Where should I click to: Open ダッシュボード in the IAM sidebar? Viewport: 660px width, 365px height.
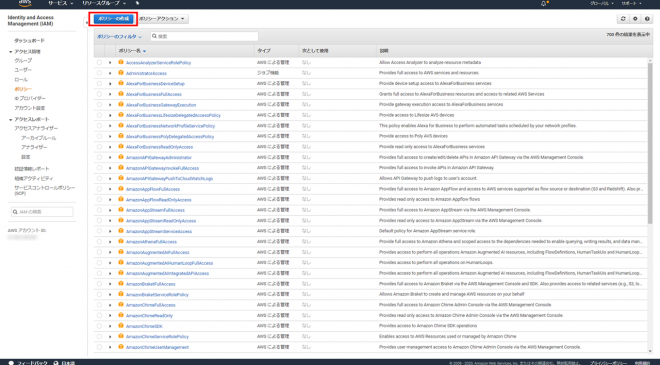[x=29, y=41]
